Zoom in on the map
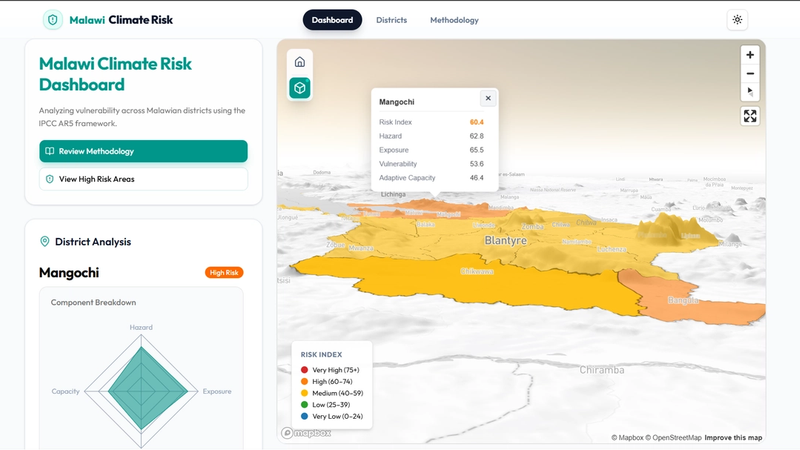The height and width of the screenshot is (450, 800). point(750,55)
